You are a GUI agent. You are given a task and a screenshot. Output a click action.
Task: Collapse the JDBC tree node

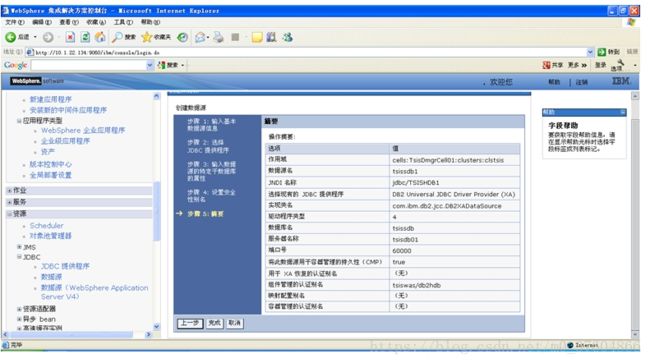[x=19, y=257]
